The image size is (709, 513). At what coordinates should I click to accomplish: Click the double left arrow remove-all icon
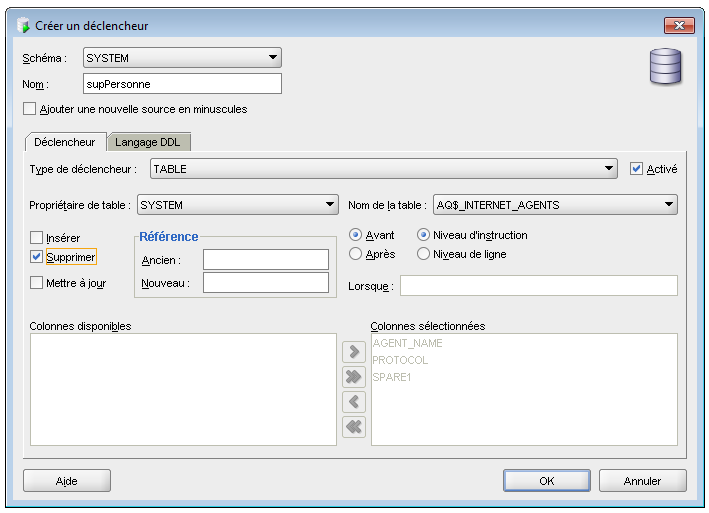click(x=353, y=427)
